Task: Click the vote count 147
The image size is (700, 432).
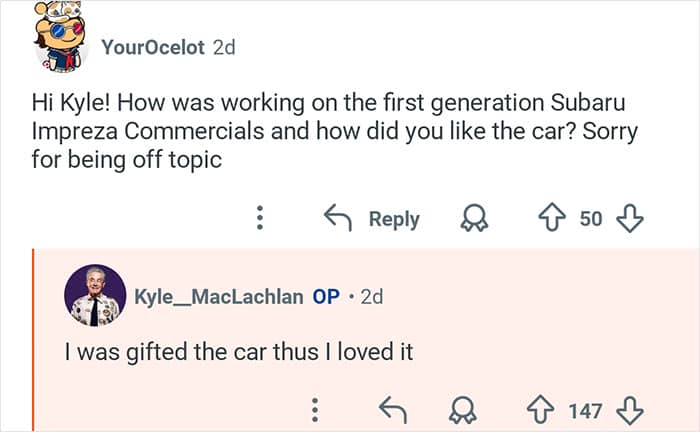Action: click(585, 410)
